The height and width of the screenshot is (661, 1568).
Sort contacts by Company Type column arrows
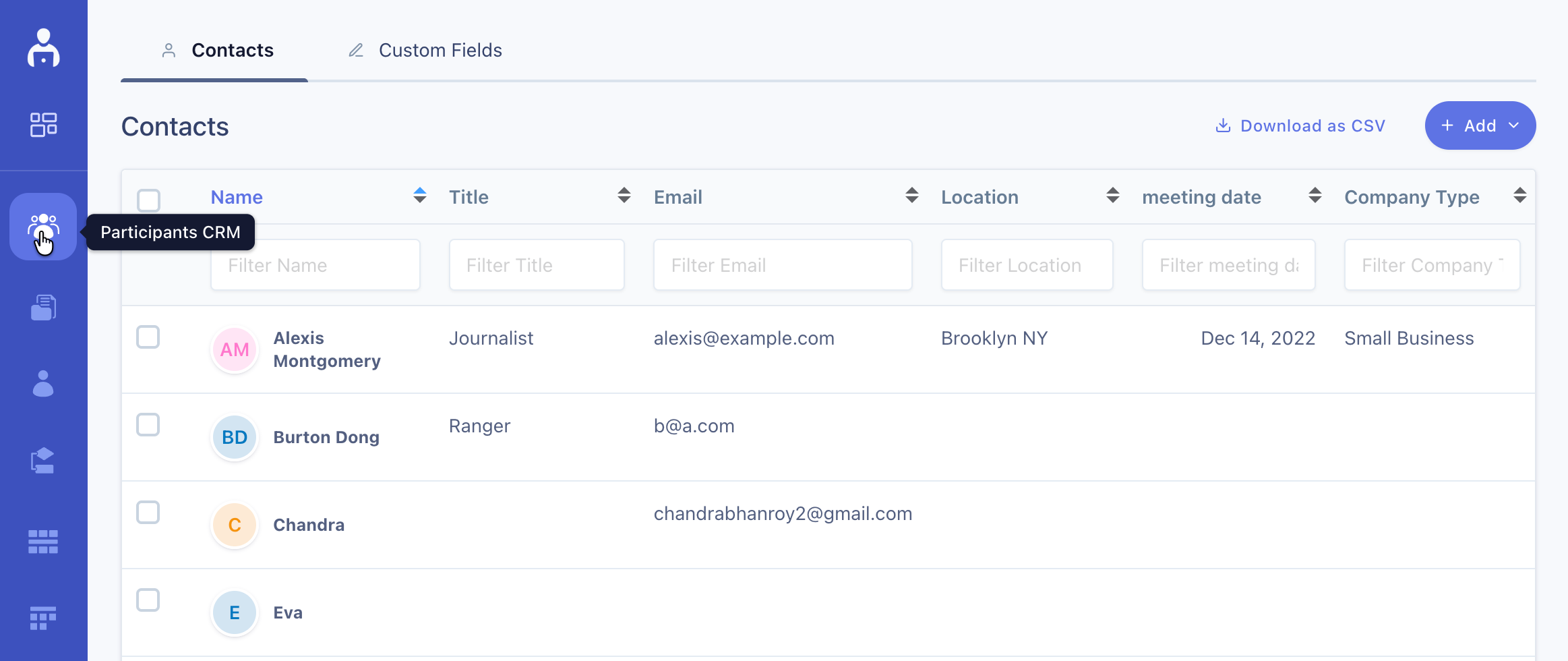pos(1520,196)
